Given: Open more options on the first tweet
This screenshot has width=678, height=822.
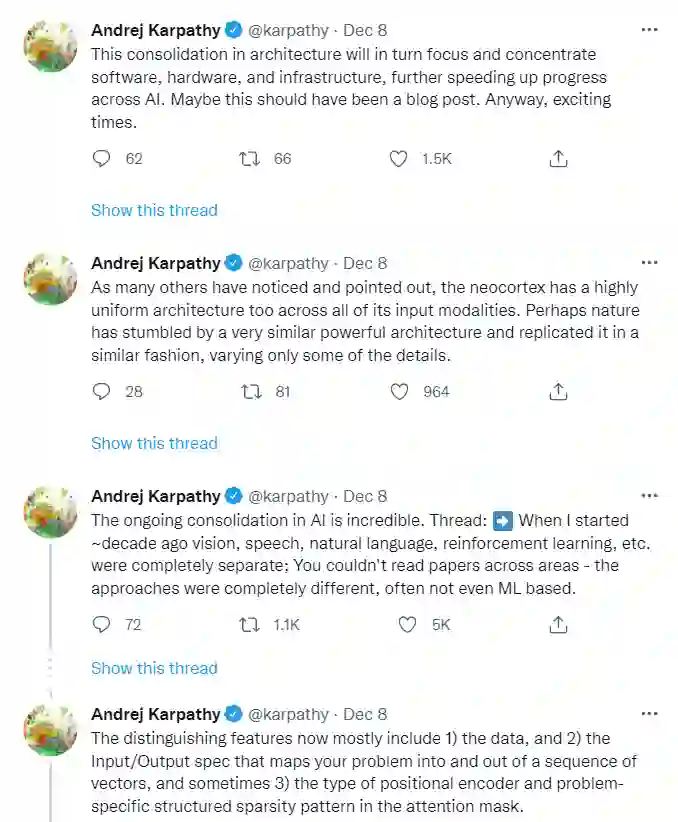Looking at the screenshot, I should (649, 30).
